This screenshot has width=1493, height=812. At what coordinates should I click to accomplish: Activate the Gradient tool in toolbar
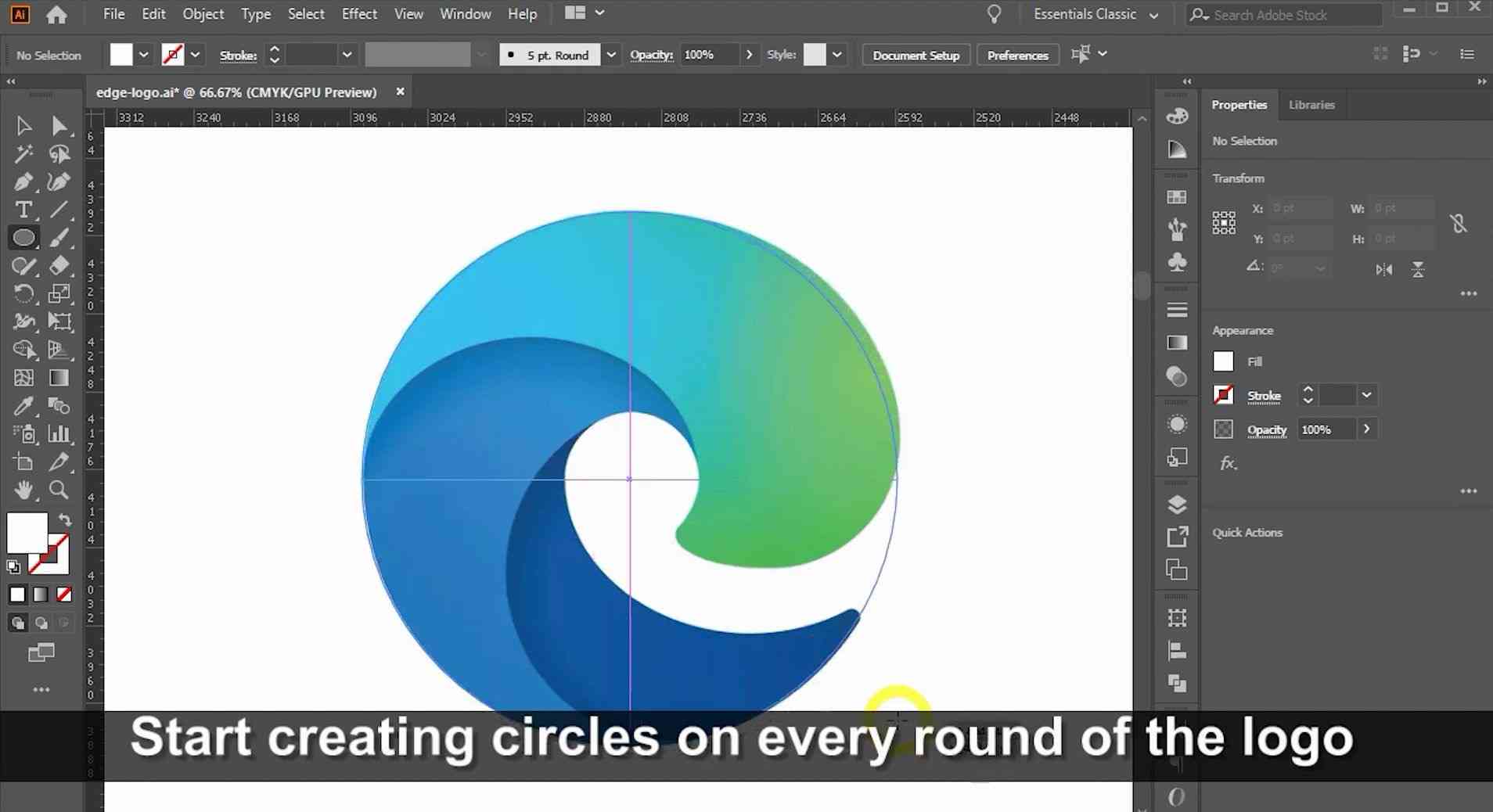coord(59,378)
